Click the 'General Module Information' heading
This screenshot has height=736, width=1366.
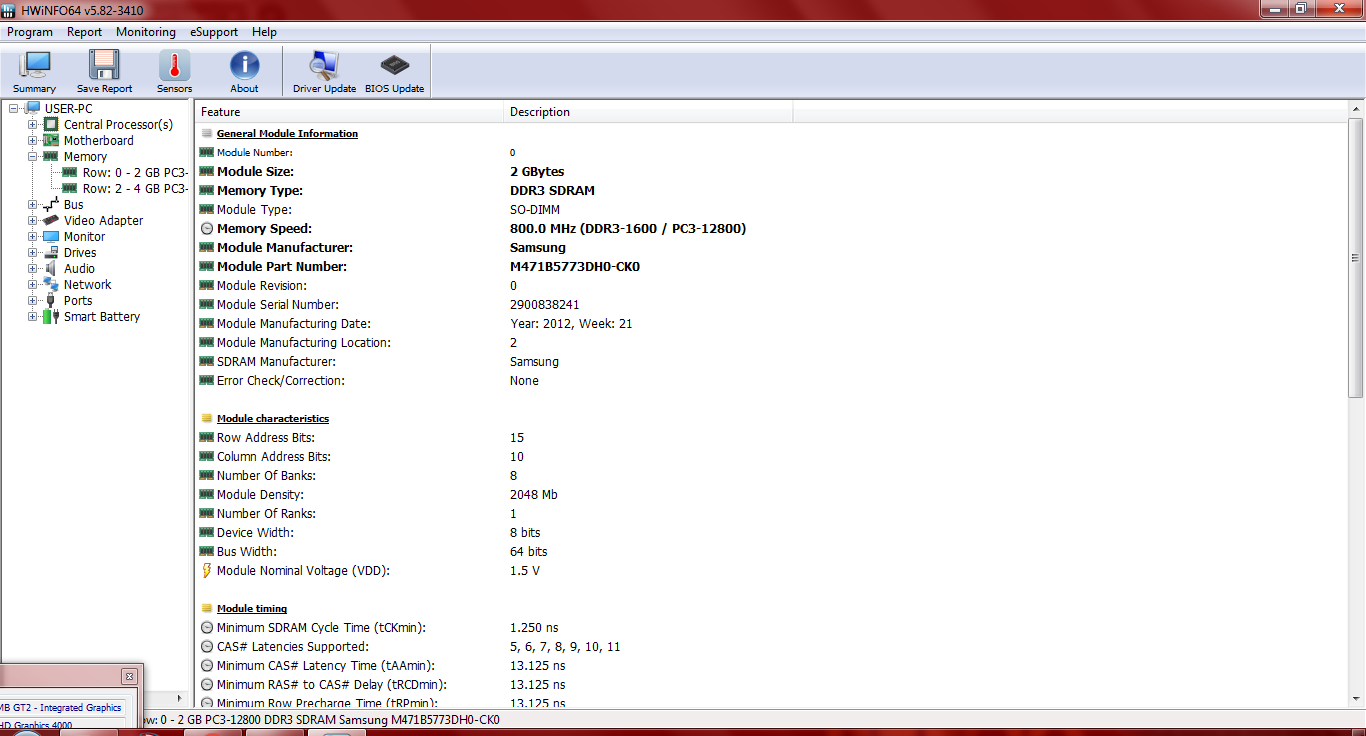(x=287, y=133)
